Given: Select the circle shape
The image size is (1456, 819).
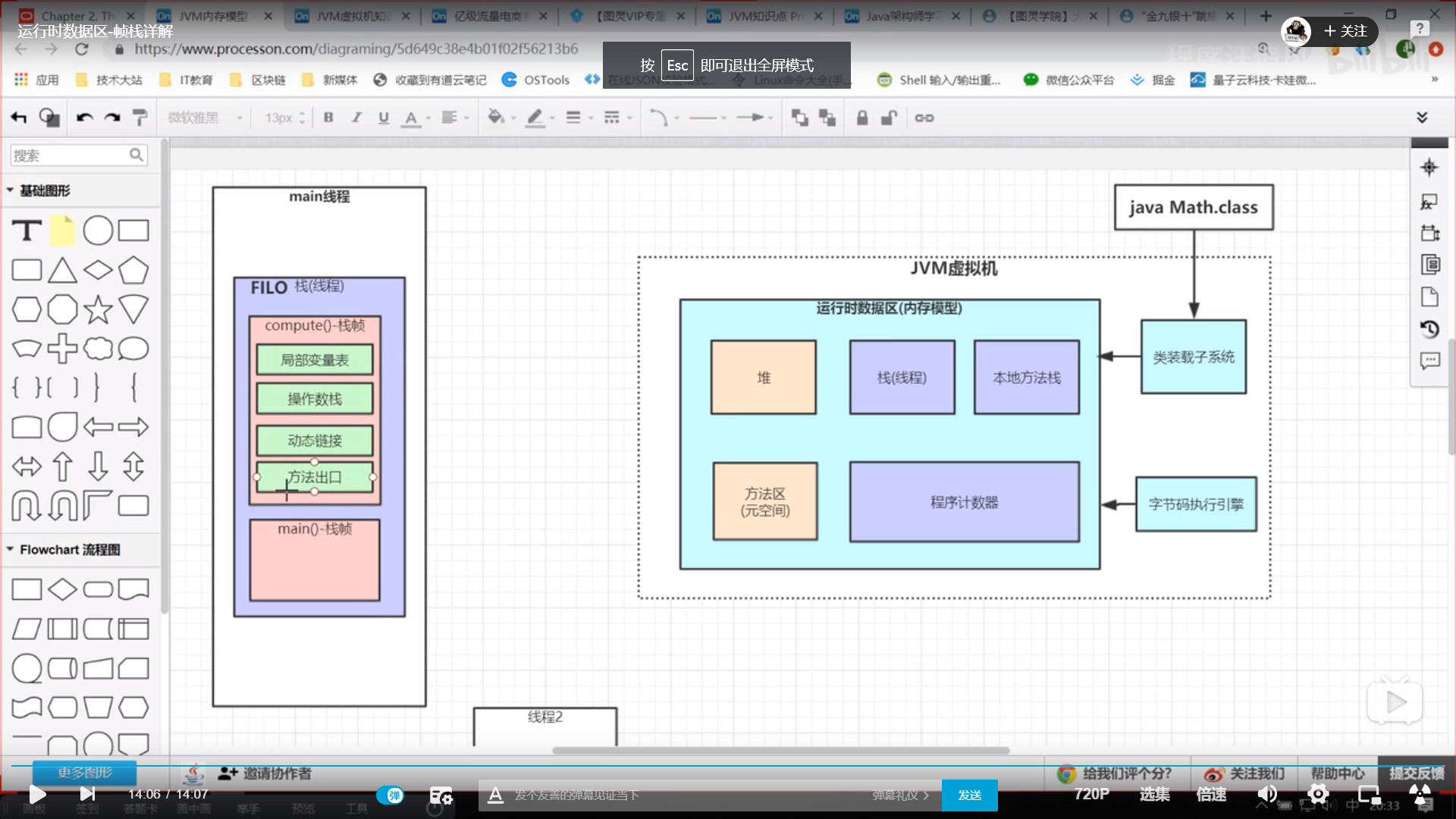Looking at the screenshot, I should 98,231.
